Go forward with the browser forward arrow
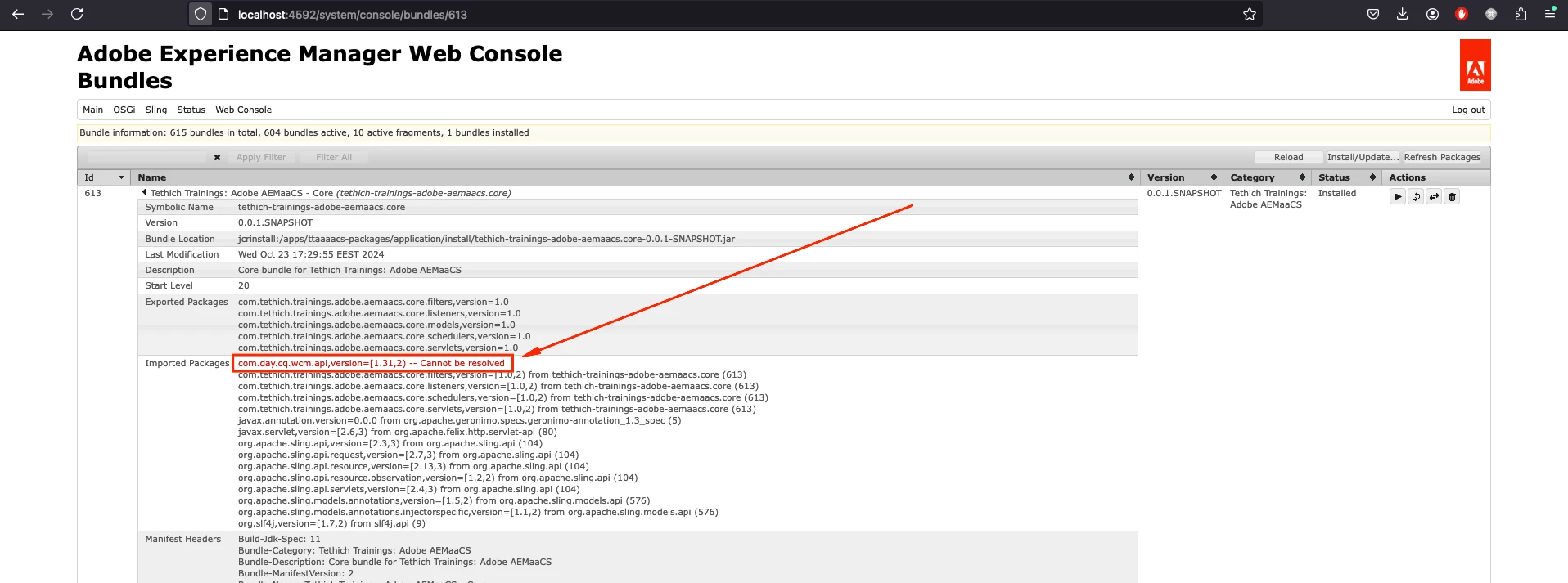Image resolution: width=1568 pixels, height=583 pixels. (47, 14)
